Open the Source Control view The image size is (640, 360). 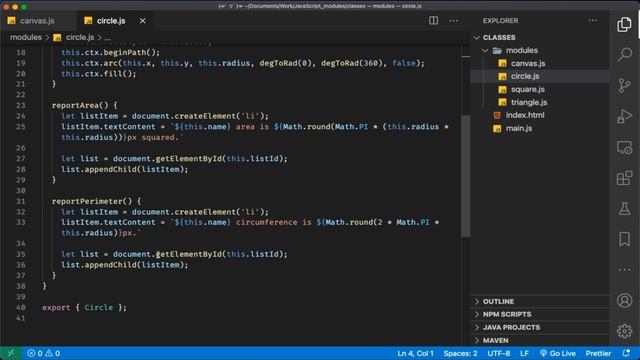click(x=624, y=86)
